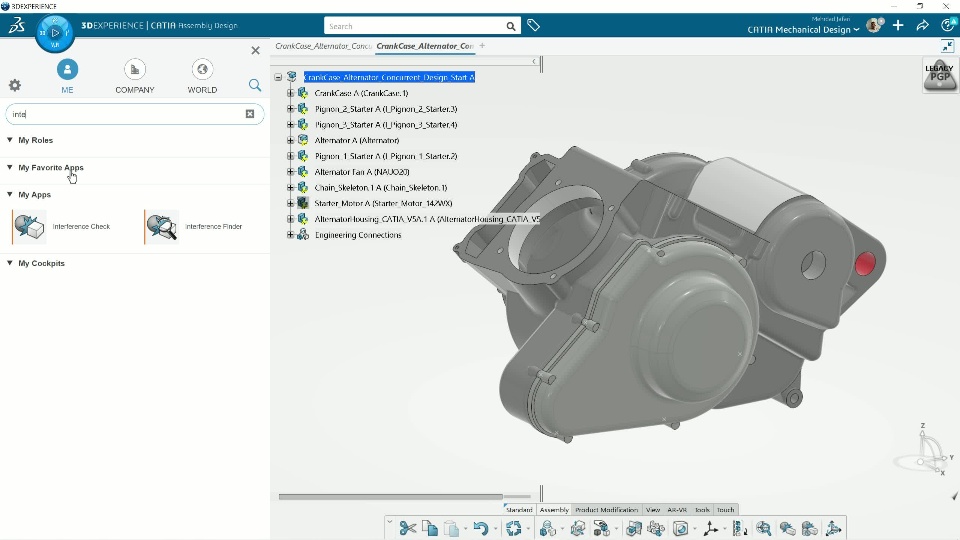
Task: Switch to the View toolbar tab
Action: (652, 509)
